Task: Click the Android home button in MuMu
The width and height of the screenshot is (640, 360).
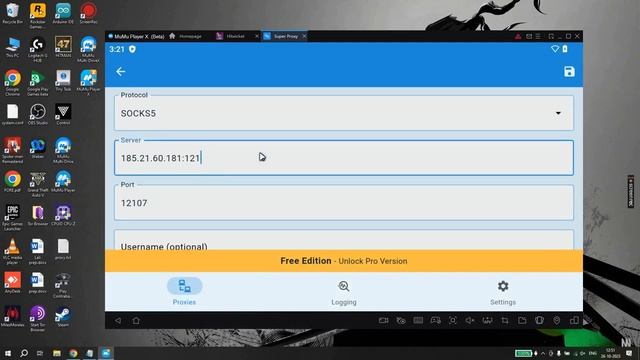Action: coord(136,321)
